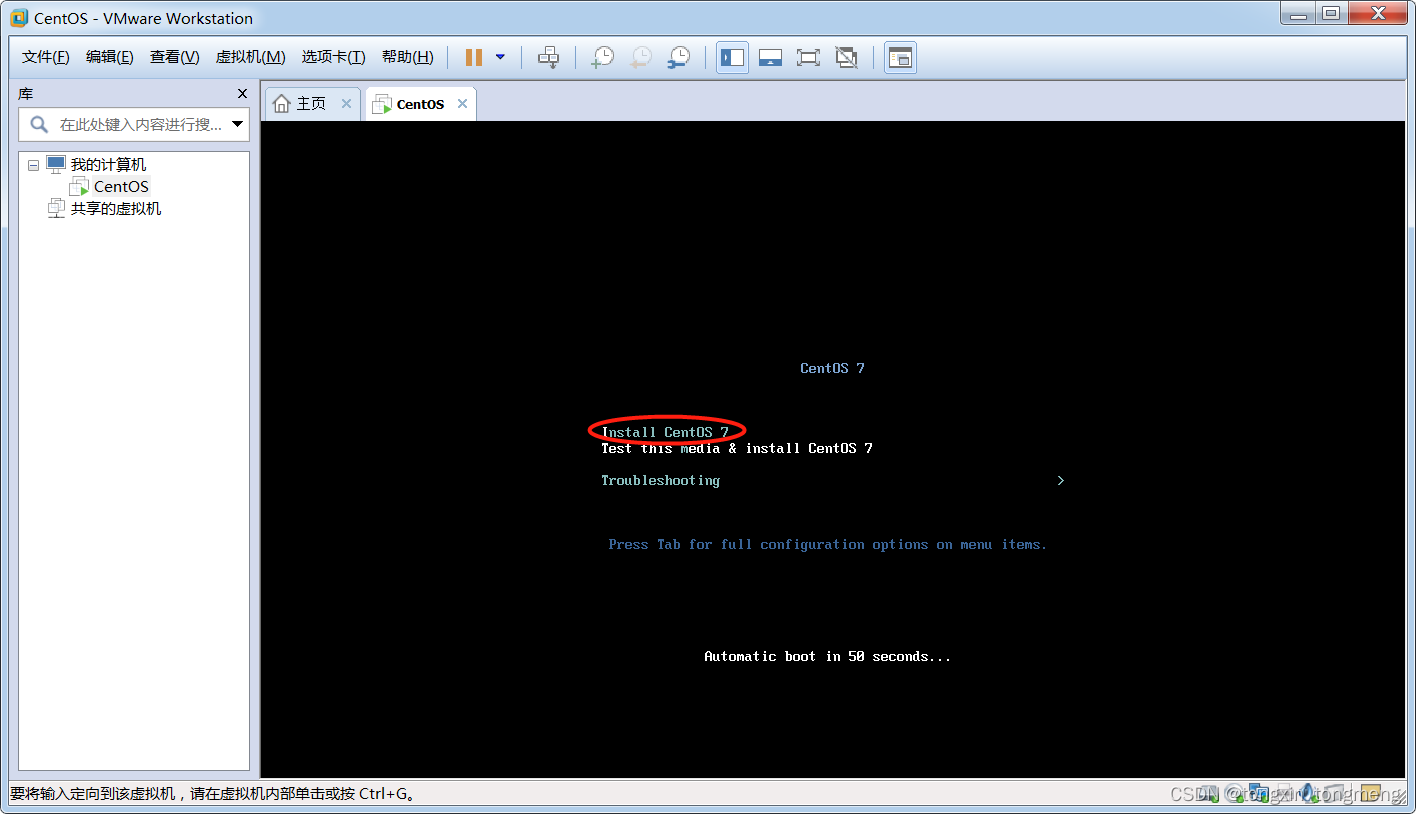This screenshot has height=814, width=1416.
Task: Take a snapshot of this virtual machine
Action: (602, 57)
